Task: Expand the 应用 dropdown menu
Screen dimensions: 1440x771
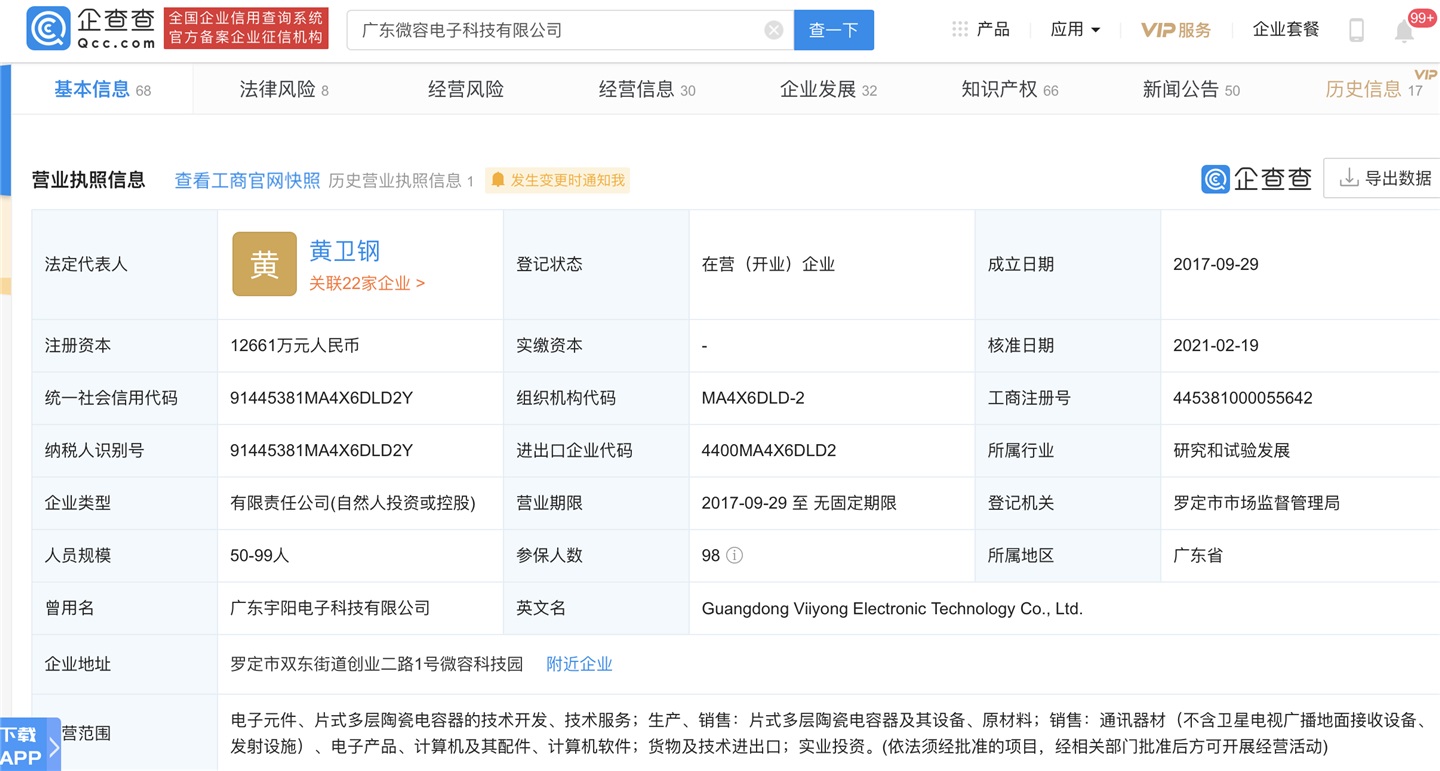Action: (x=1075, y=30)
